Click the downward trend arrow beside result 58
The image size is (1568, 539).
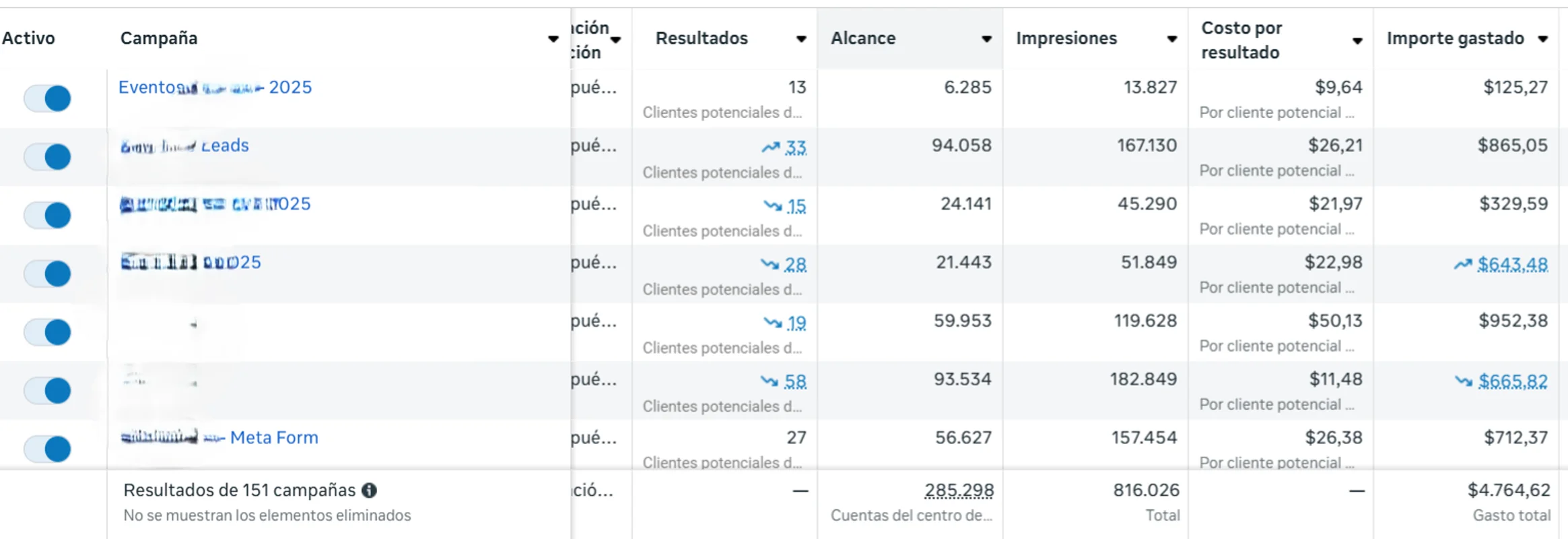[768, 381]
